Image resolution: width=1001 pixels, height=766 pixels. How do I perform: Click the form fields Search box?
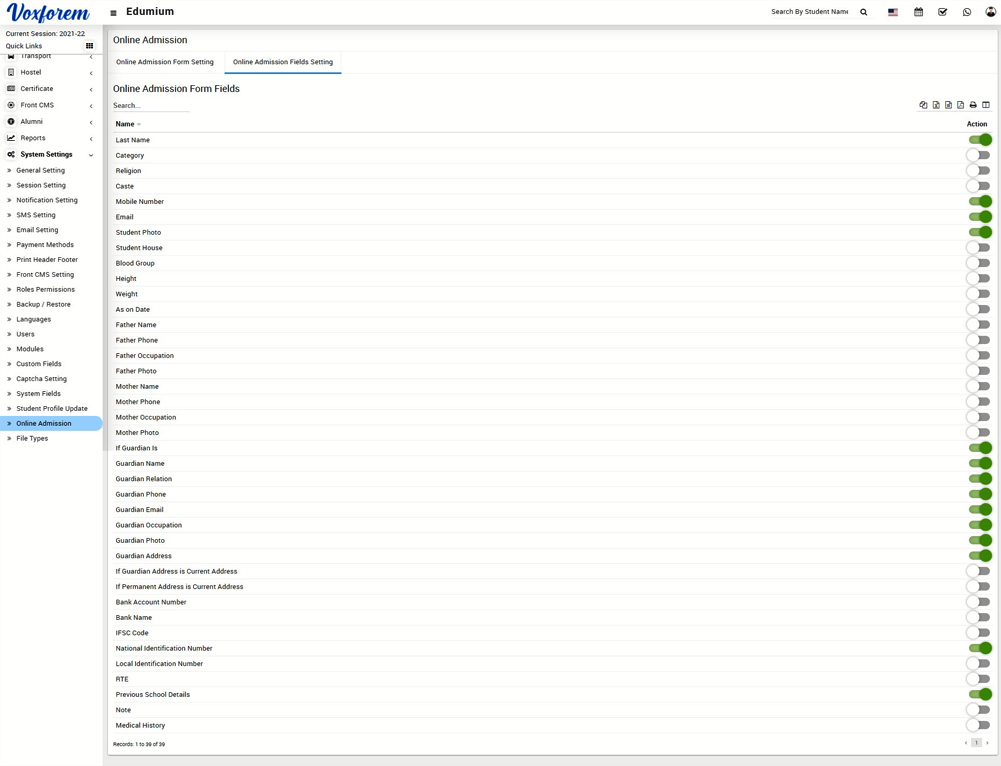150,105
